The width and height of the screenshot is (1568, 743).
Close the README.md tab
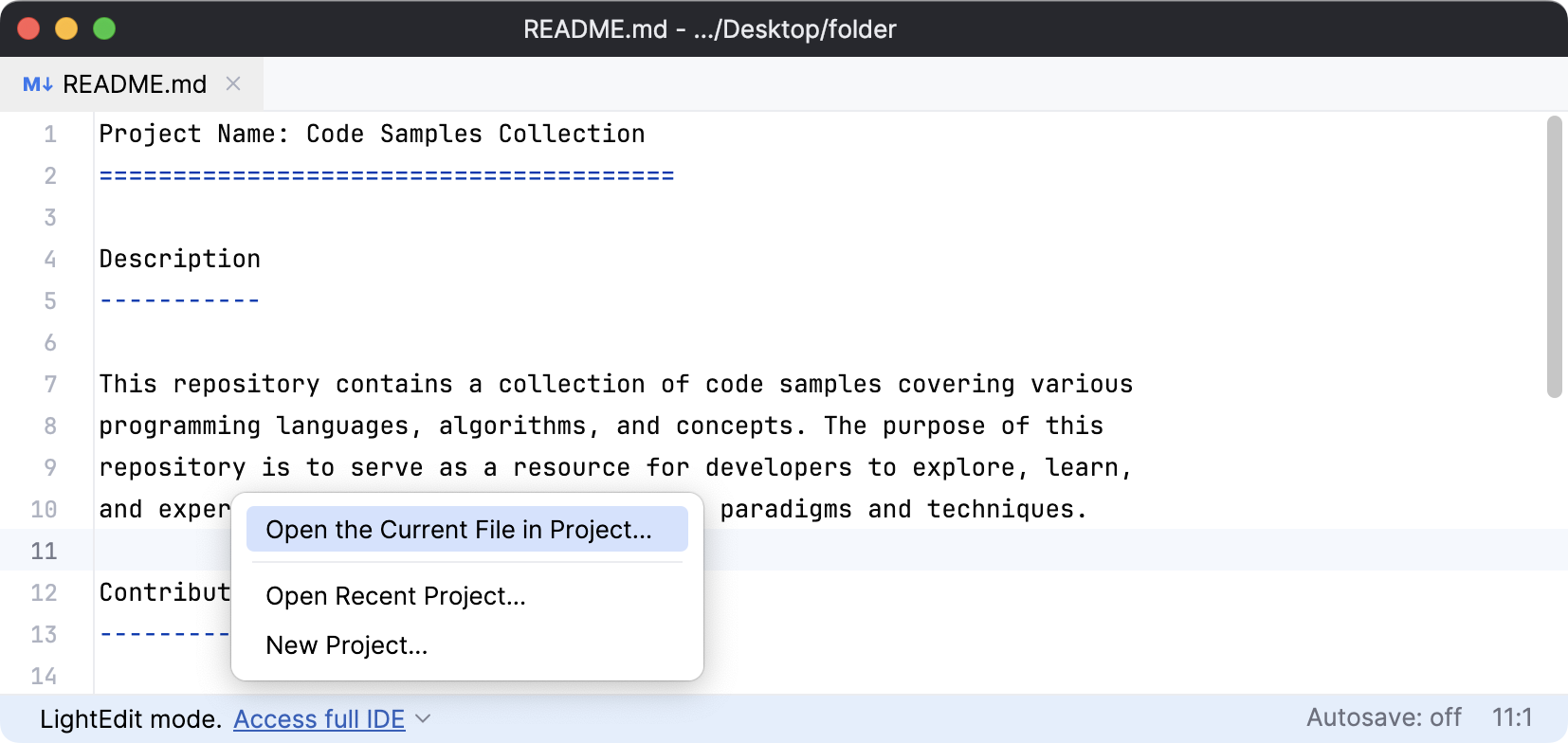[233, 84]
